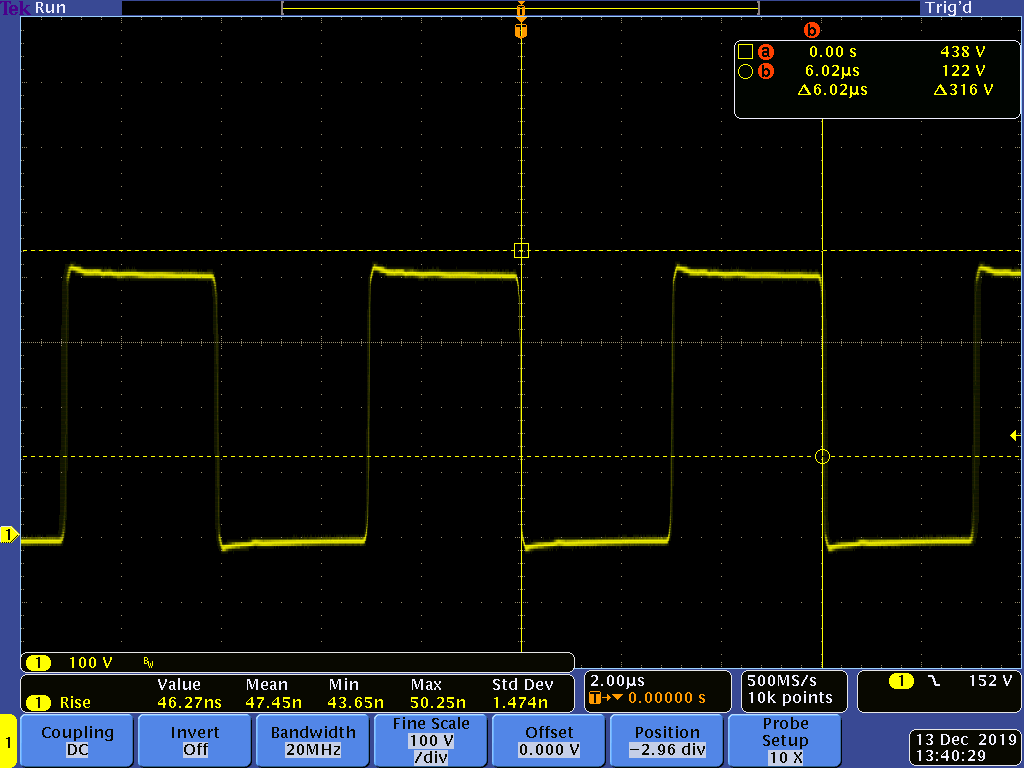
Task: Click the yellow channel 1 side tab
Action: click(x=8, y=741)
